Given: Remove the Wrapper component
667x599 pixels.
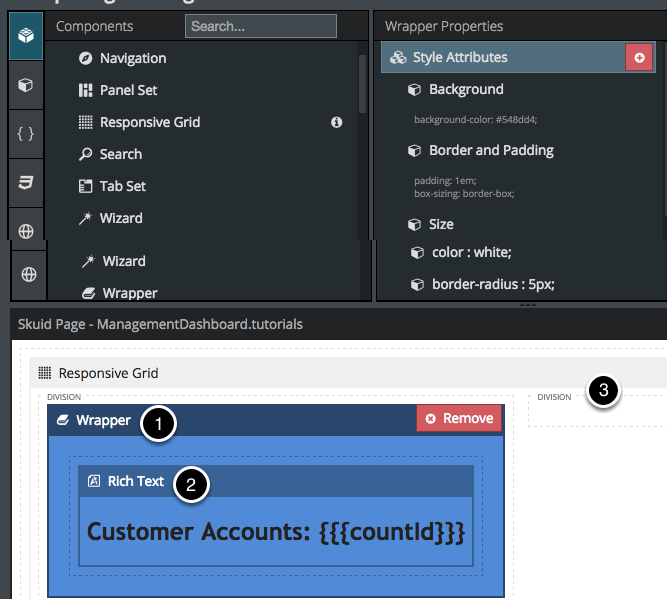Looking at the screenshot, I should [x=459, y=418].
